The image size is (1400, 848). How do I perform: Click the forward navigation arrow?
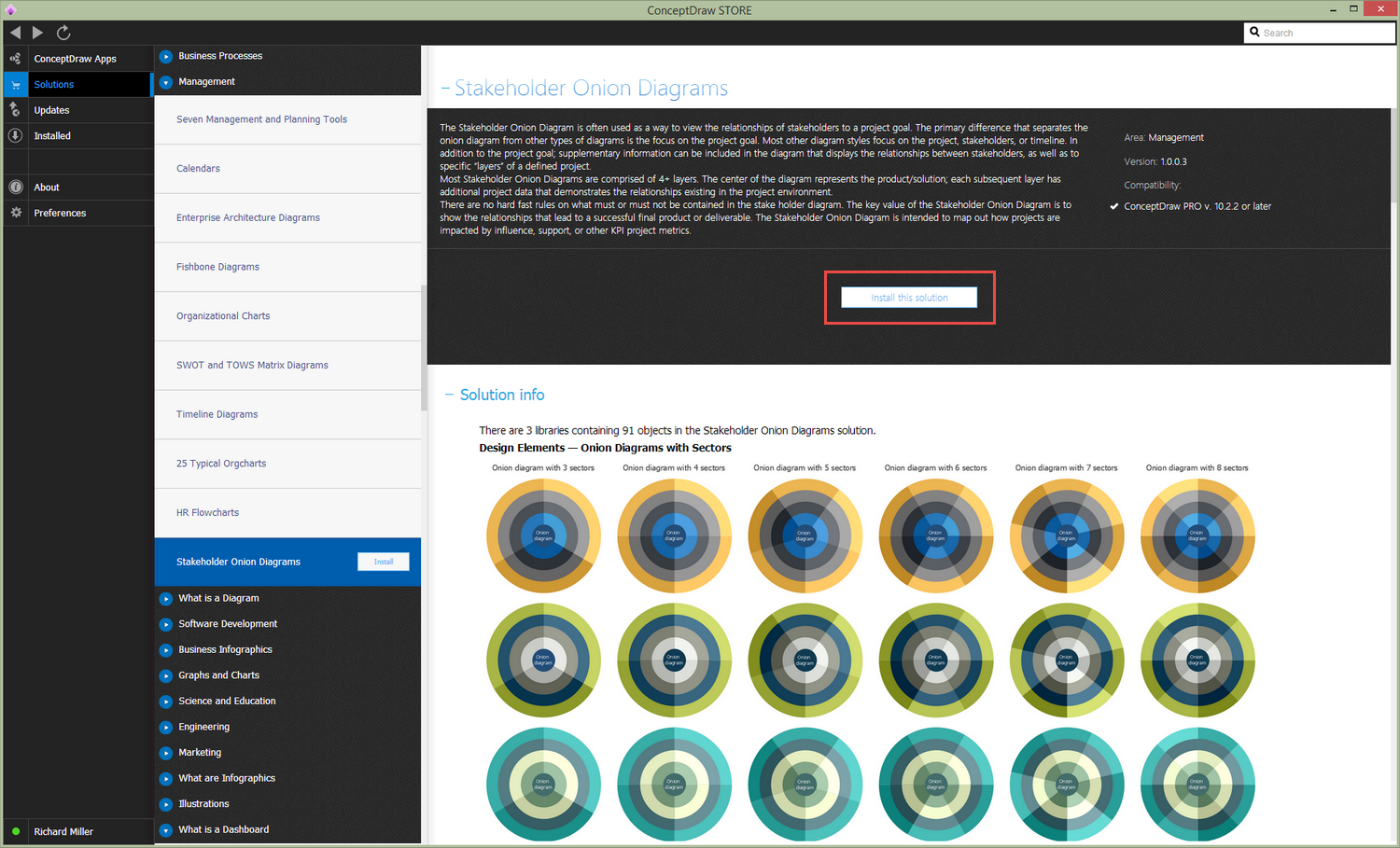point(37,33)
